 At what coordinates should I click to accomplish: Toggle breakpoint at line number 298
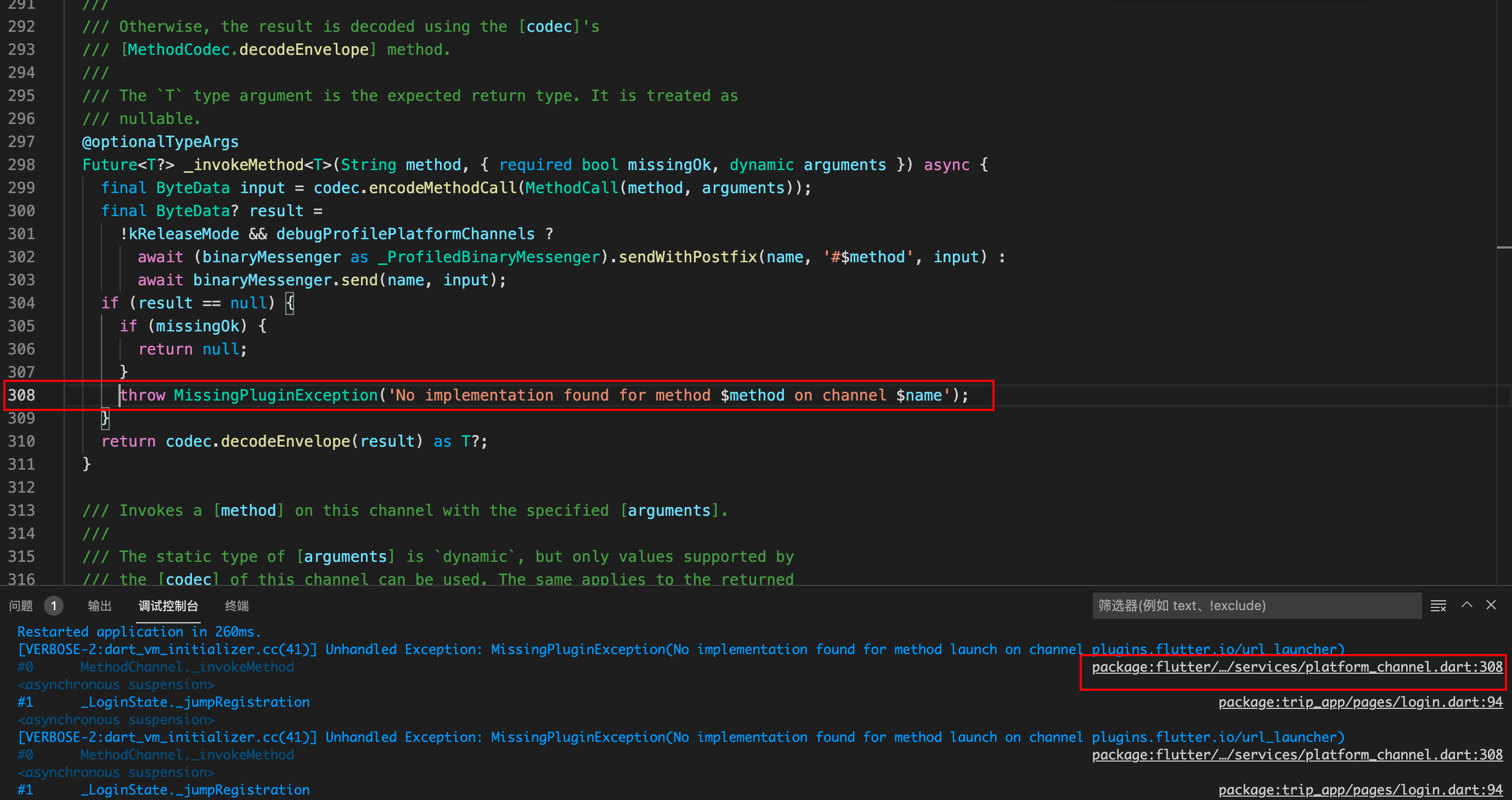[21, 165]
